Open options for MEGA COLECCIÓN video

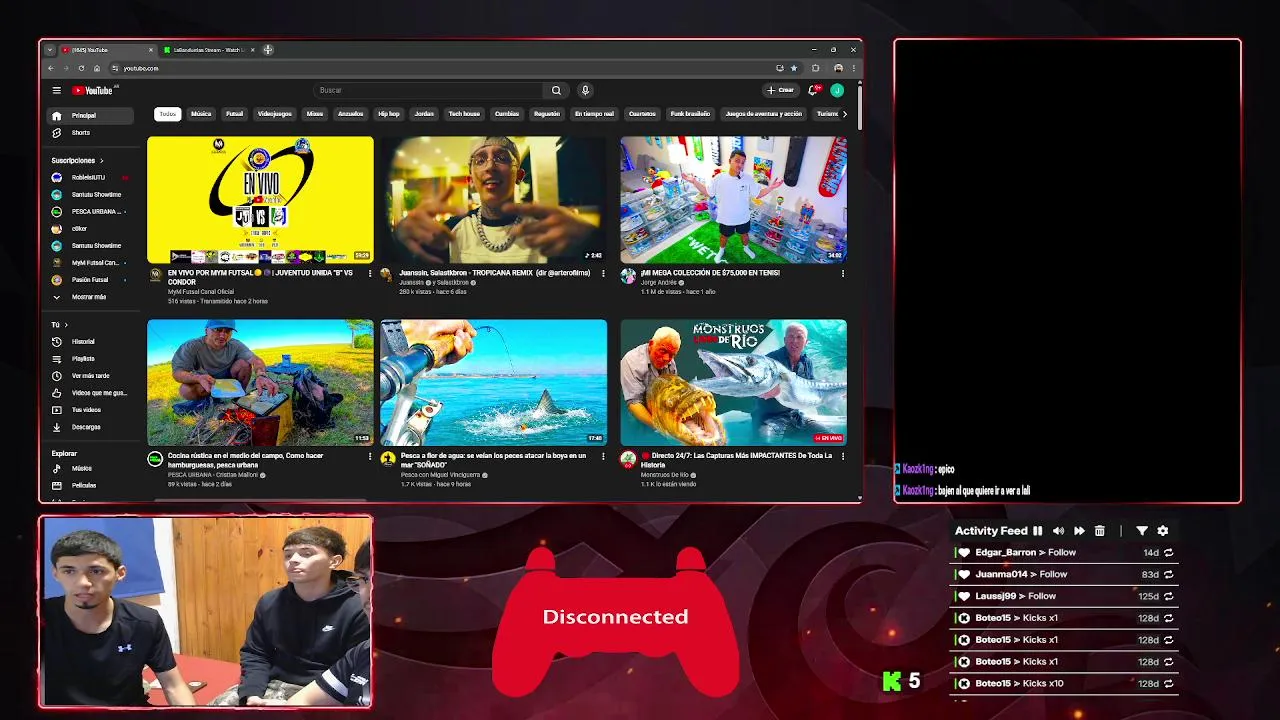point(842,273)
